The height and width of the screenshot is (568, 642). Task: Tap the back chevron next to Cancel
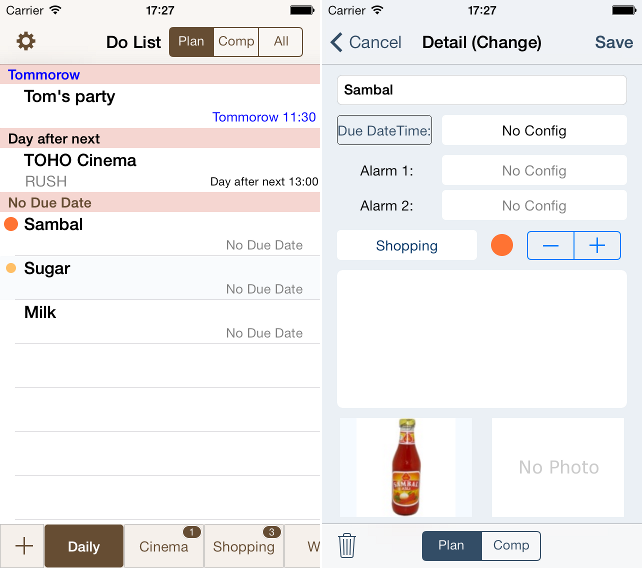[x=337, y=42]
